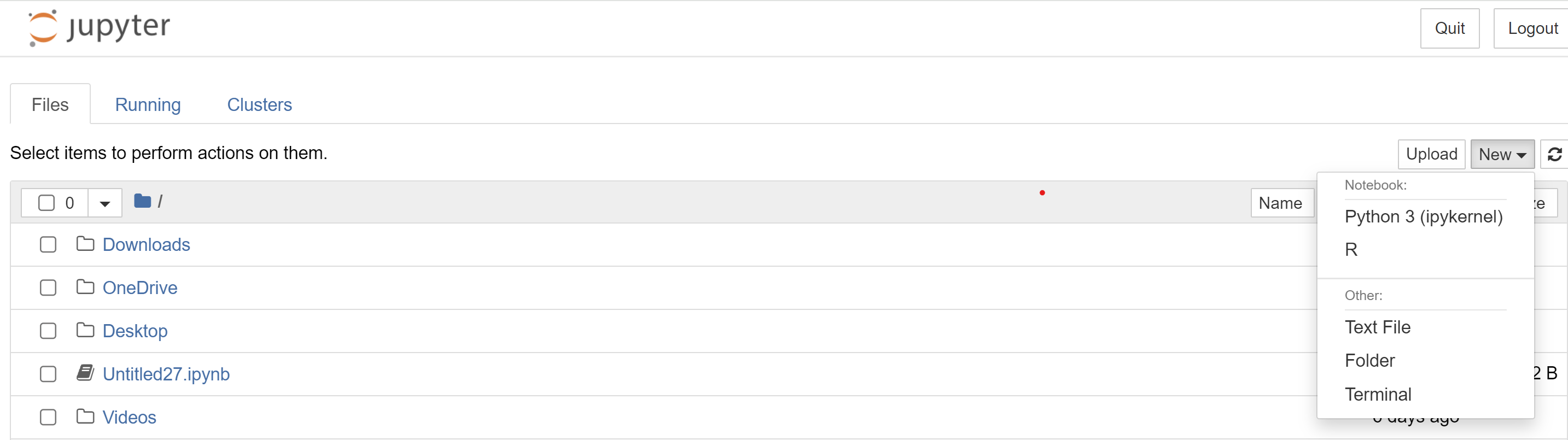This screenshot has height=440, width=1568.
Task: Choose Python 3 (ipykernel) notebook option
Action: [1423, 216]
